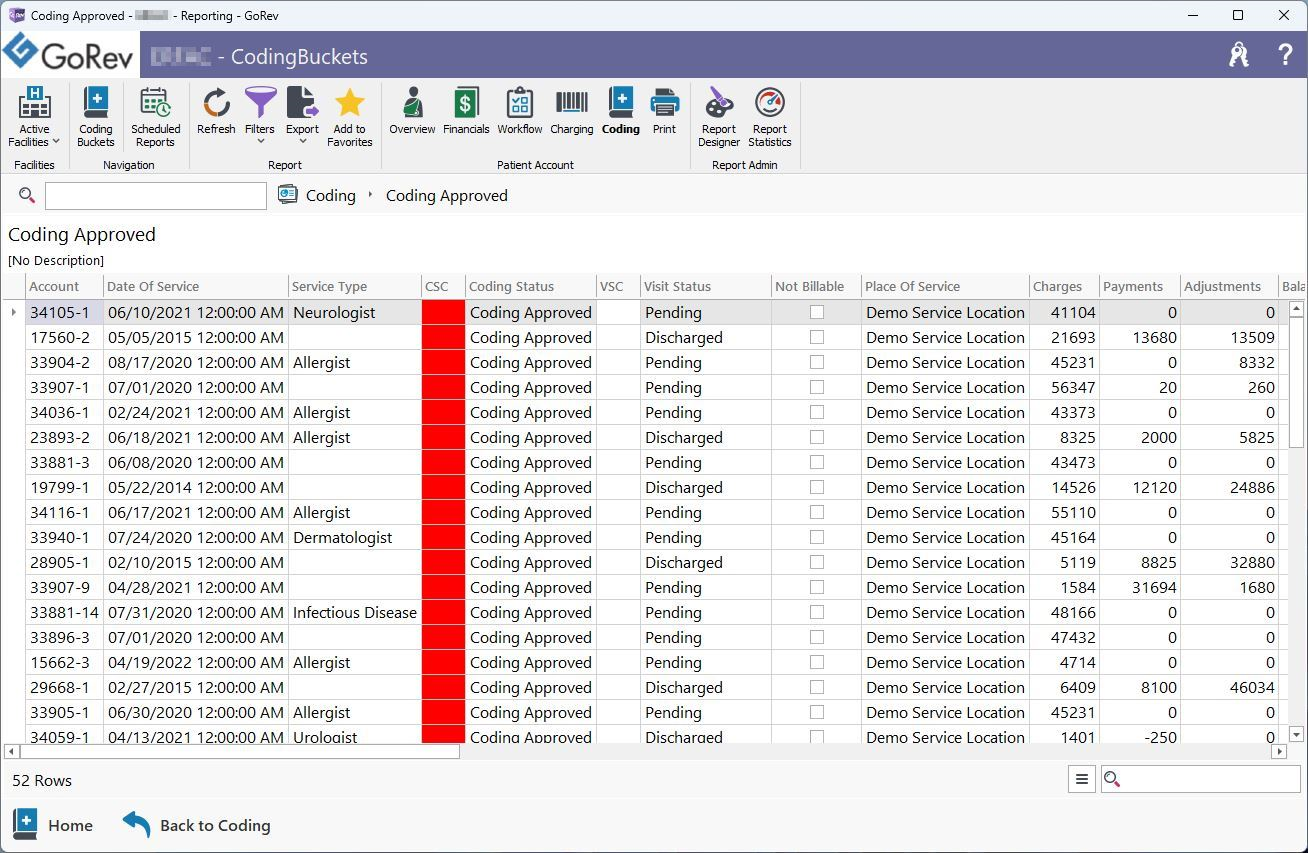This screenshot has height=853, width=1308.
Task: Sort by Visit Status header
Action: [x=706, y=286]
